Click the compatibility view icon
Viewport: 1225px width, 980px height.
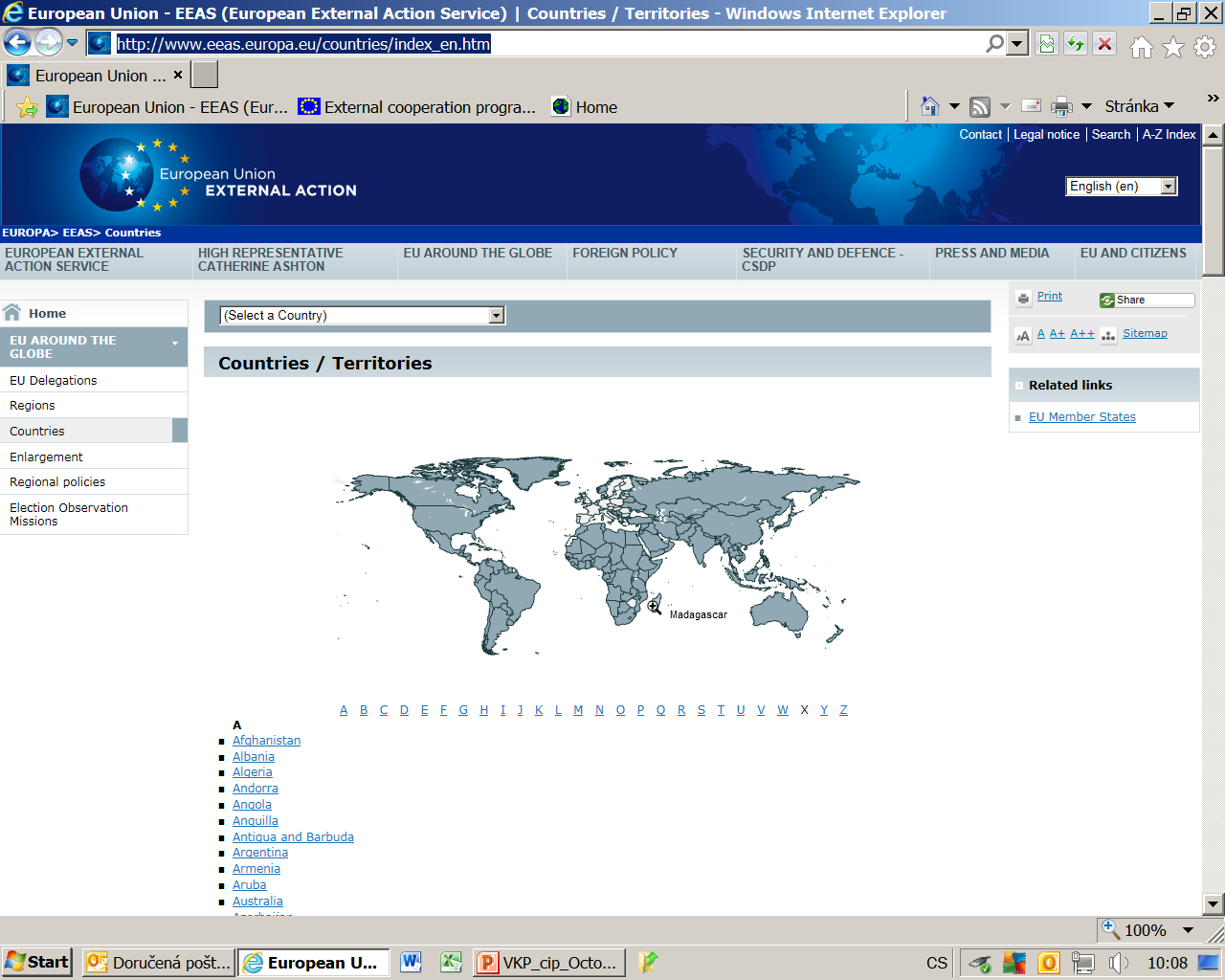point(1046,44)
